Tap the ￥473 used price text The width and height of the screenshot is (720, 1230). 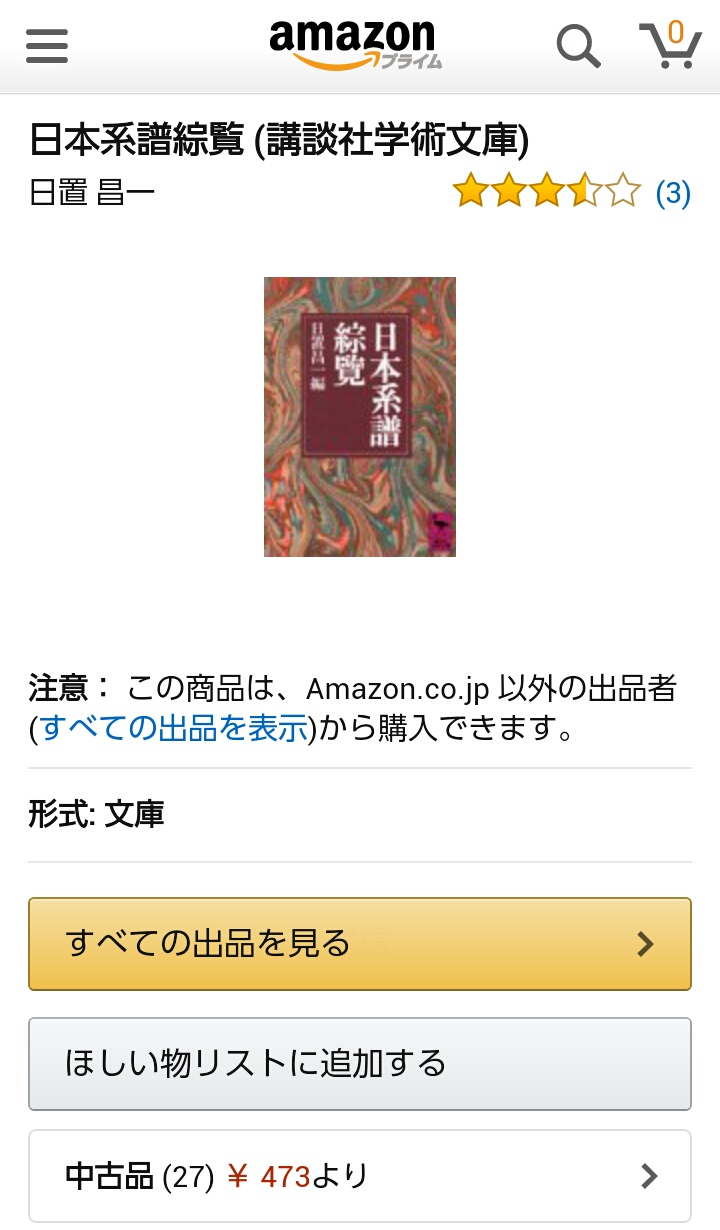[x=268, y=1177]
